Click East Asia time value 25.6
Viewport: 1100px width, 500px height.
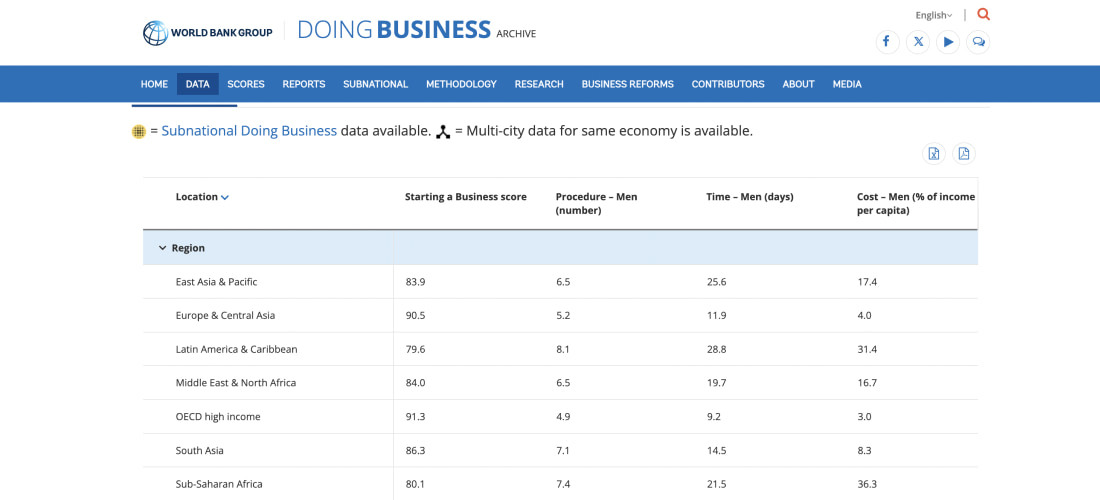(716, 282)
